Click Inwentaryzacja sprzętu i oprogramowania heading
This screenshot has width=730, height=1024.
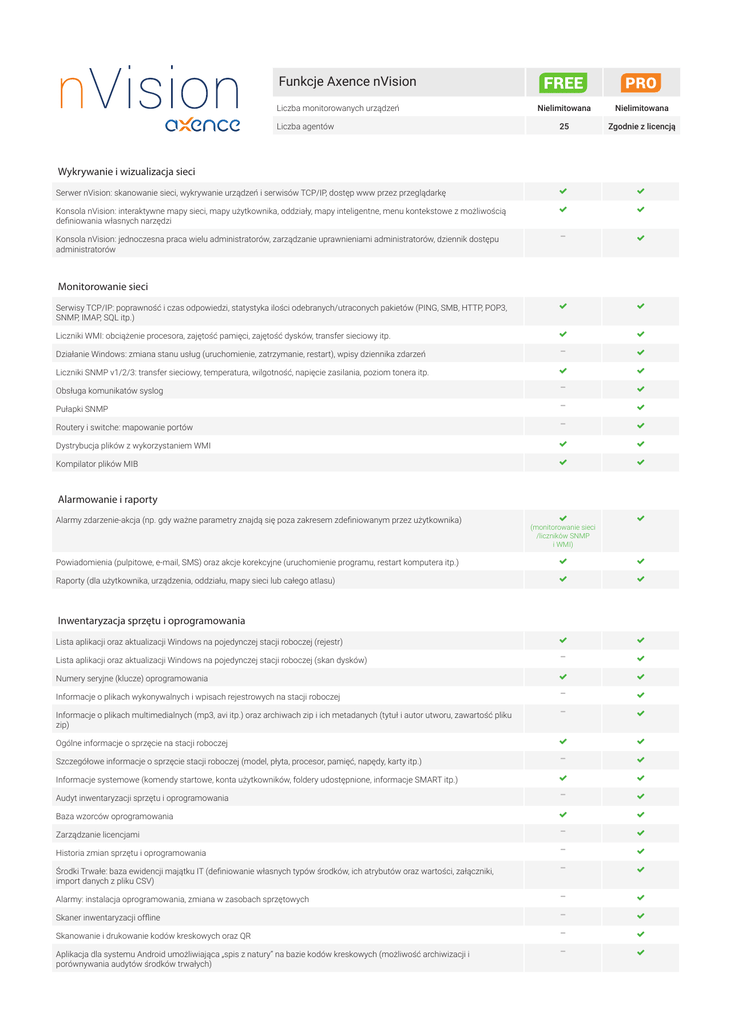pyautogui.click(x=151, y=620)
